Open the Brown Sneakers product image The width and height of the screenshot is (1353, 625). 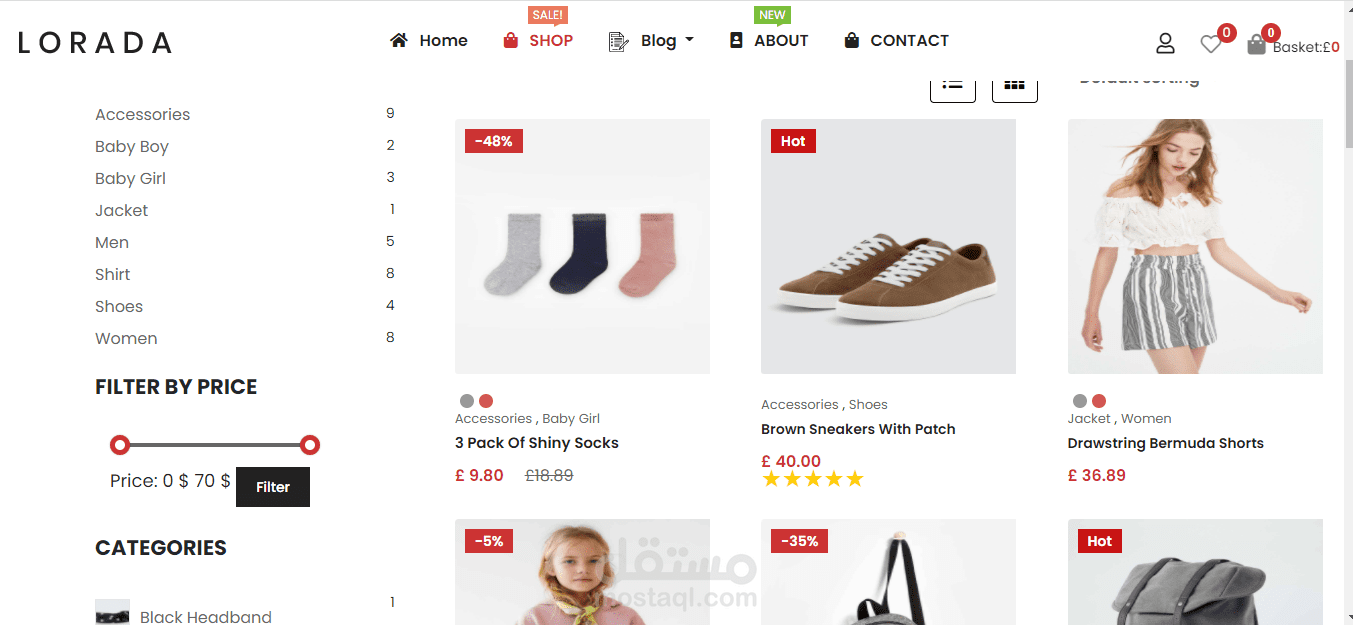point(888,247)
